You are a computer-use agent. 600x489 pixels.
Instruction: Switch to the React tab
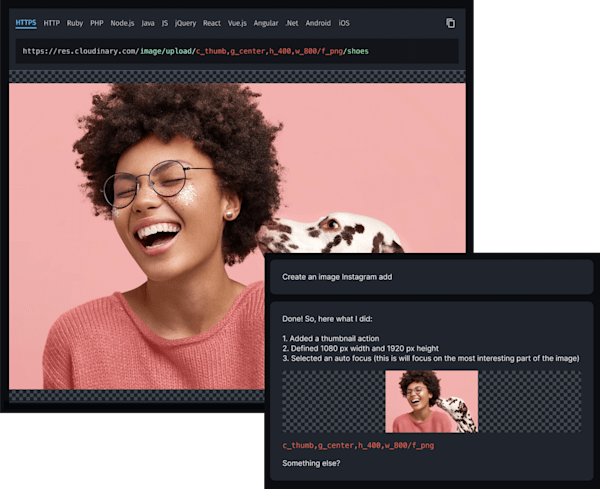[212, 22]
